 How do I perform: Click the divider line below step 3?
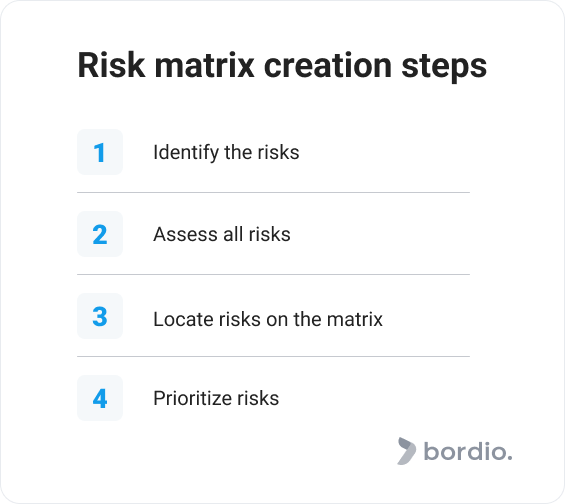pyautogui.click(x=273, y=357)
